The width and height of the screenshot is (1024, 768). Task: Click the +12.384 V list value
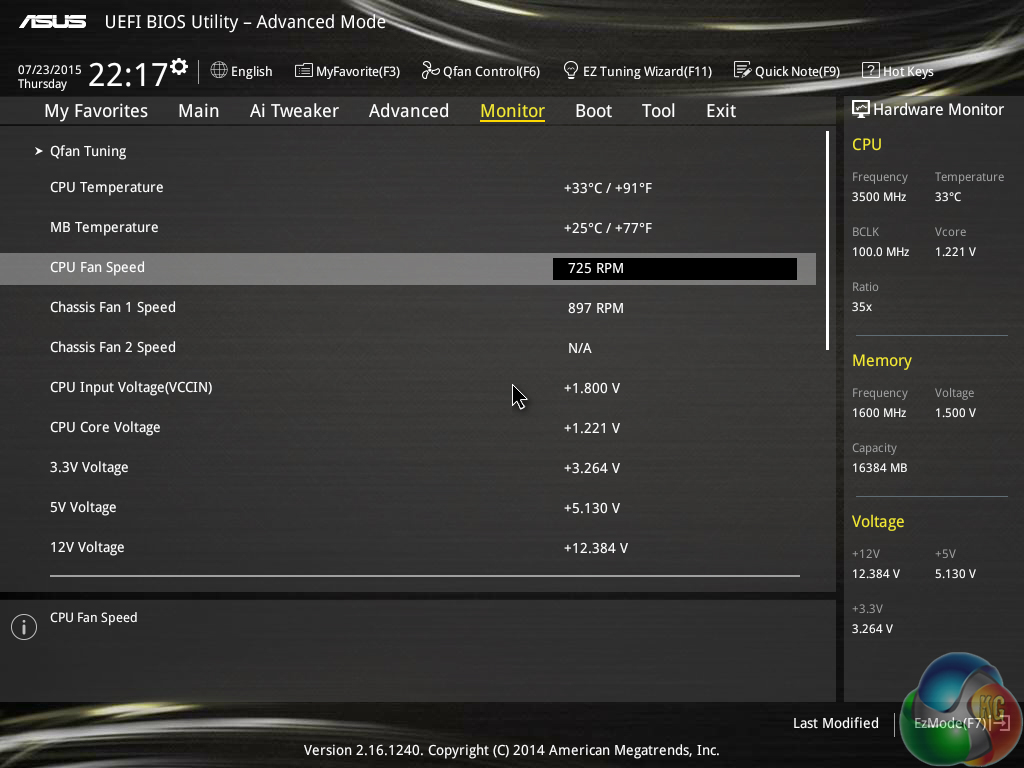coord(596,548)
